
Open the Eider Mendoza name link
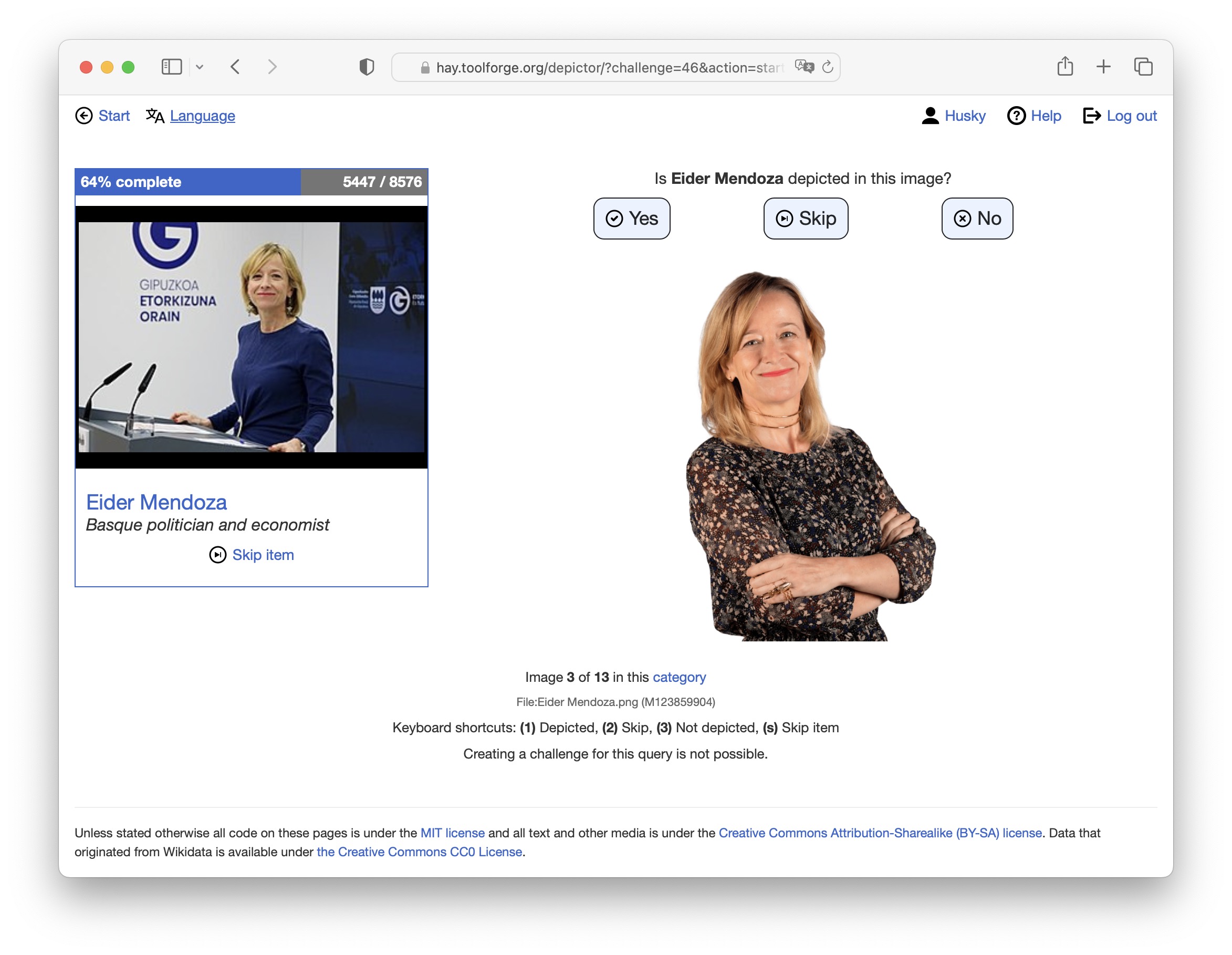click(x=156, y=502)
